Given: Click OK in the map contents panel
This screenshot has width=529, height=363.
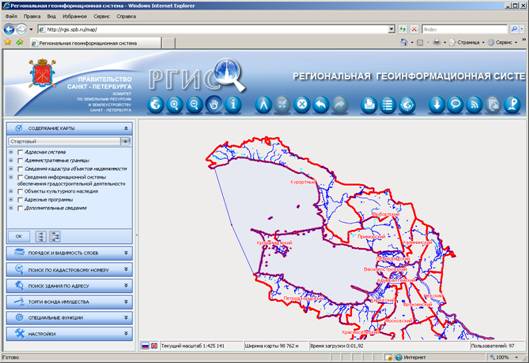Looking at the screenshot, I should point(19,236).
